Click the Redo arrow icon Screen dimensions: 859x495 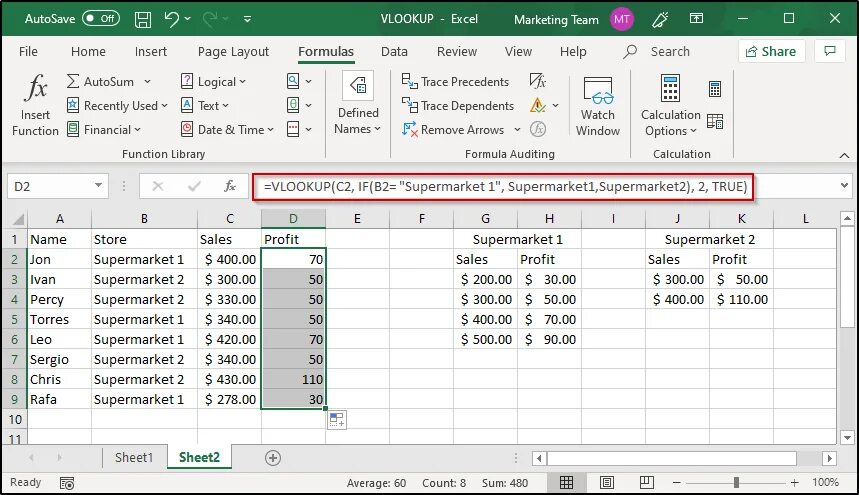(210, 19)
